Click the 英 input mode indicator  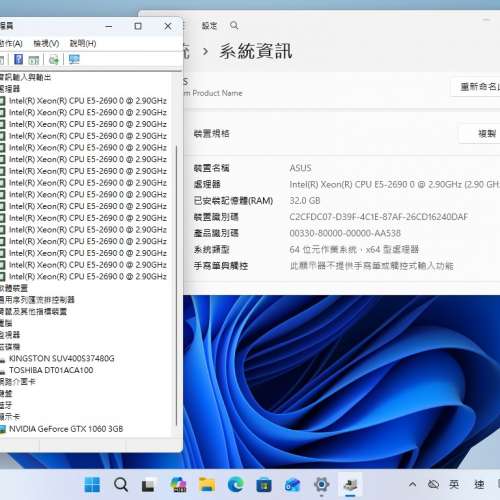[454, 484]
